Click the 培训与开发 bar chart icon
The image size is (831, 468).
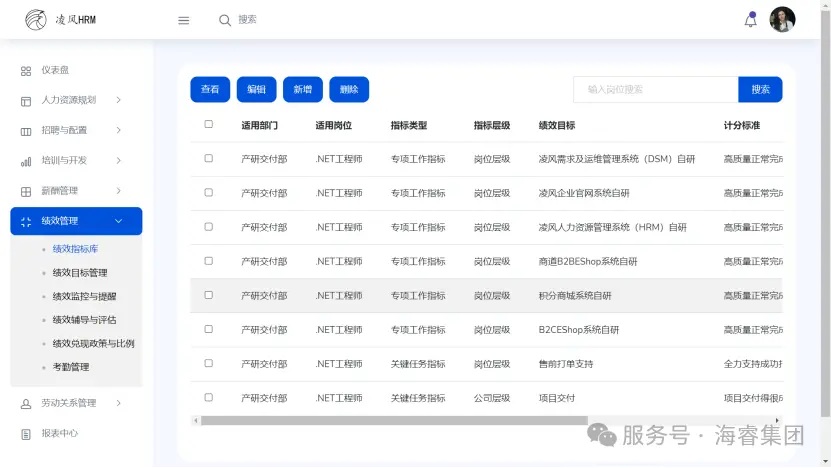tap(26, 161)
